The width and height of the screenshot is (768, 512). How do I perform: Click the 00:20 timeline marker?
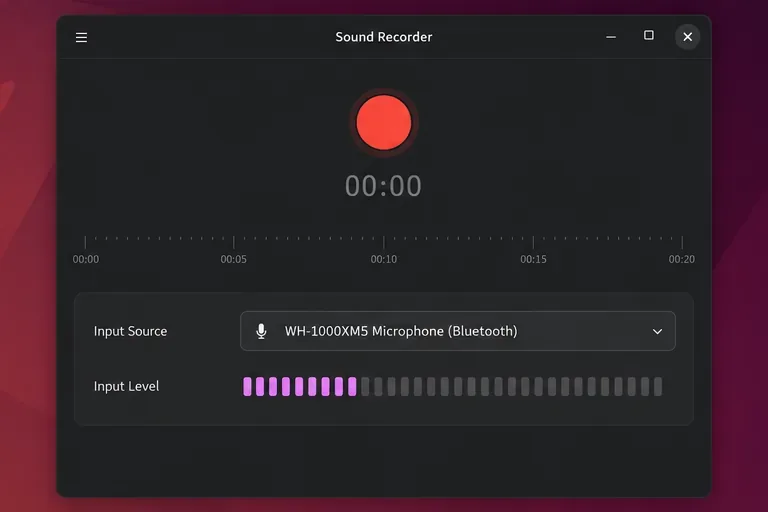point(682,259)
